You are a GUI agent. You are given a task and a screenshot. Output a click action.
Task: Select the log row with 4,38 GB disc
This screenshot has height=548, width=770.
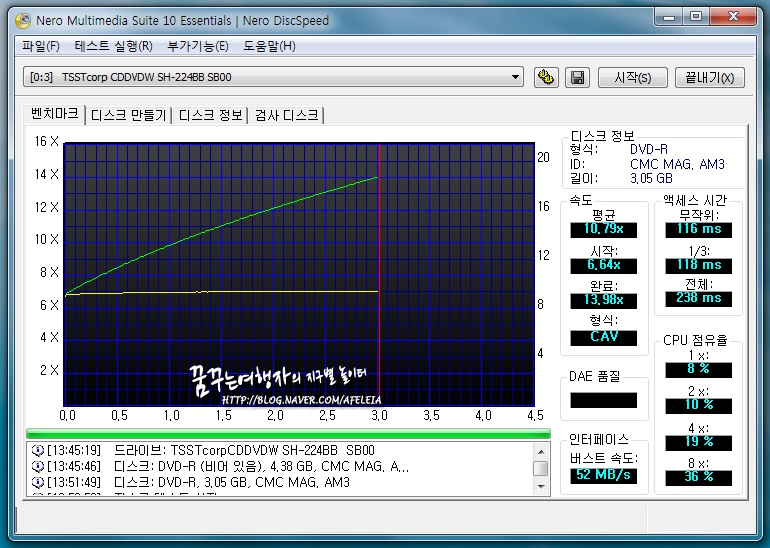click(x=280, y=466)
